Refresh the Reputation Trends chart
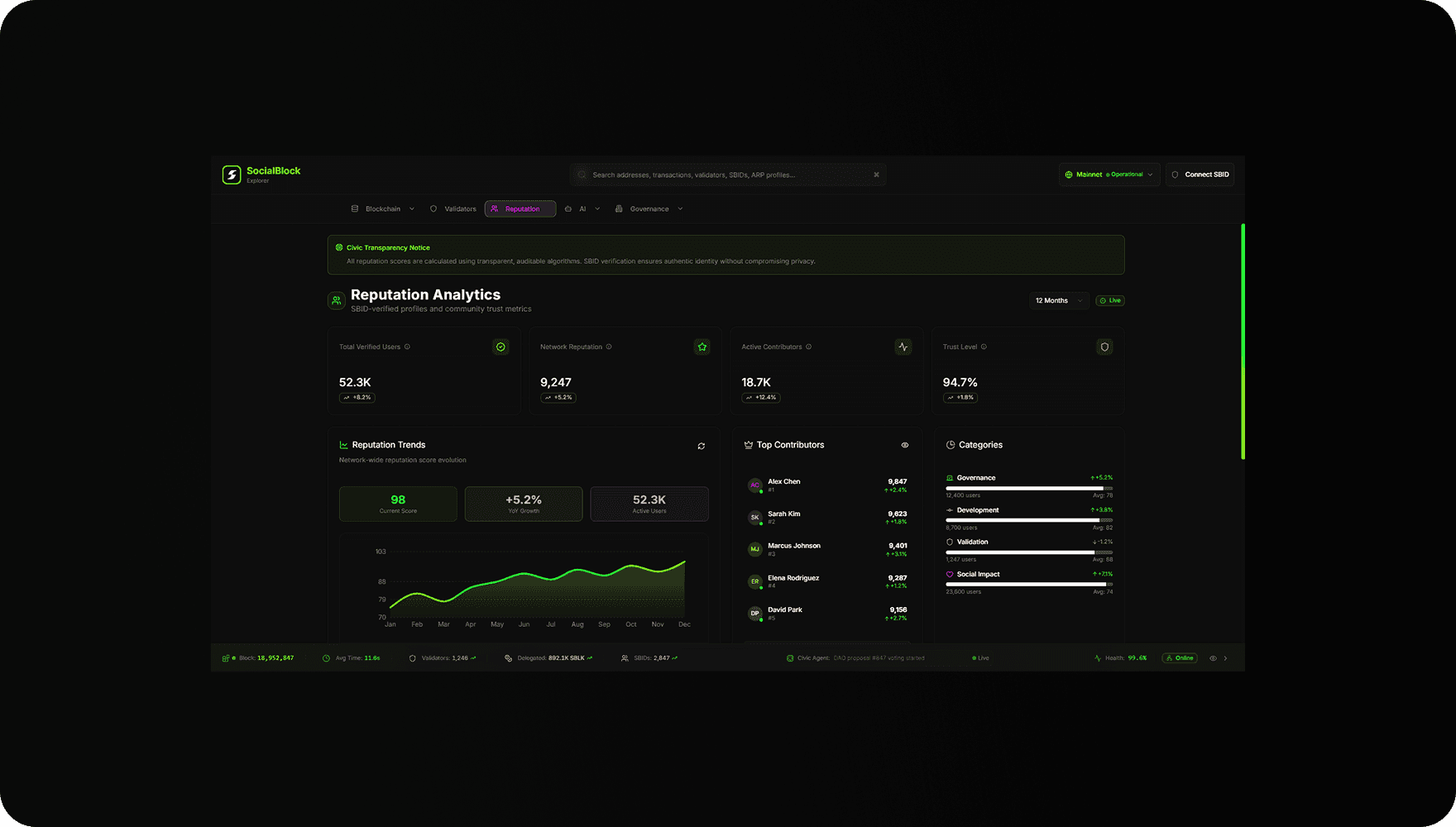The height and width of the screenshot is (827, 1456). click(702, 446)
